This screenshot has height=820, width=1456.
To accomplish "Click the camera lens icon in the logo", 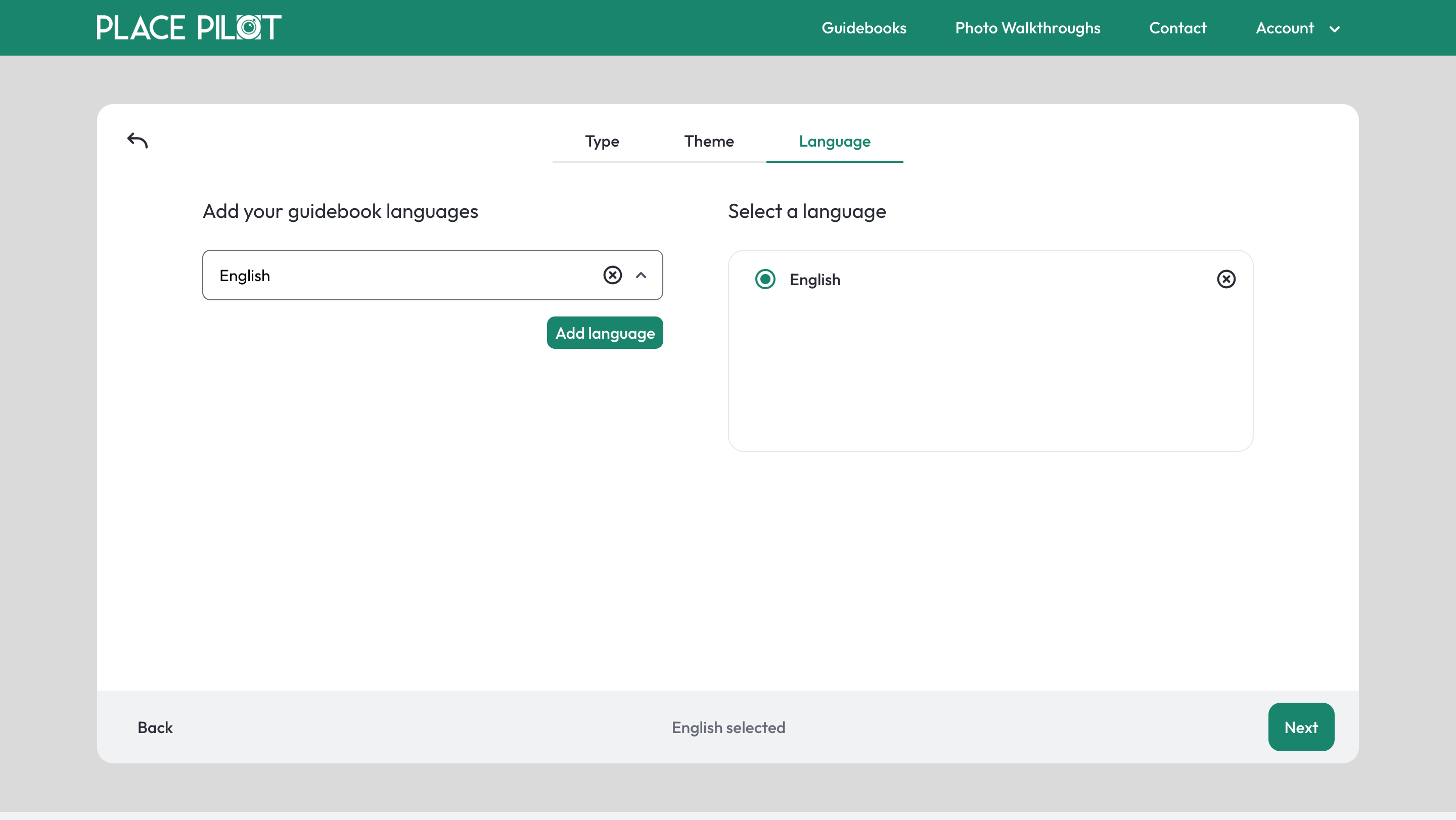I will (250, 27).
